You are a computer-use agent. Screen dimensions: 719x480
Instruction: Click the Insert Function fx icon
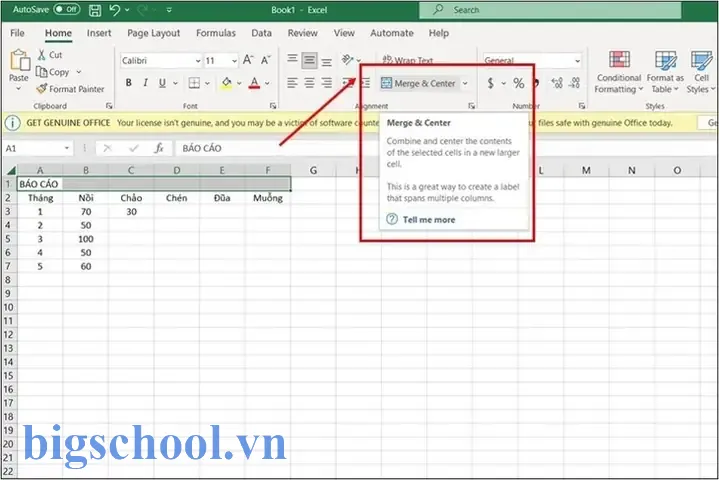(x=159, y=148)
